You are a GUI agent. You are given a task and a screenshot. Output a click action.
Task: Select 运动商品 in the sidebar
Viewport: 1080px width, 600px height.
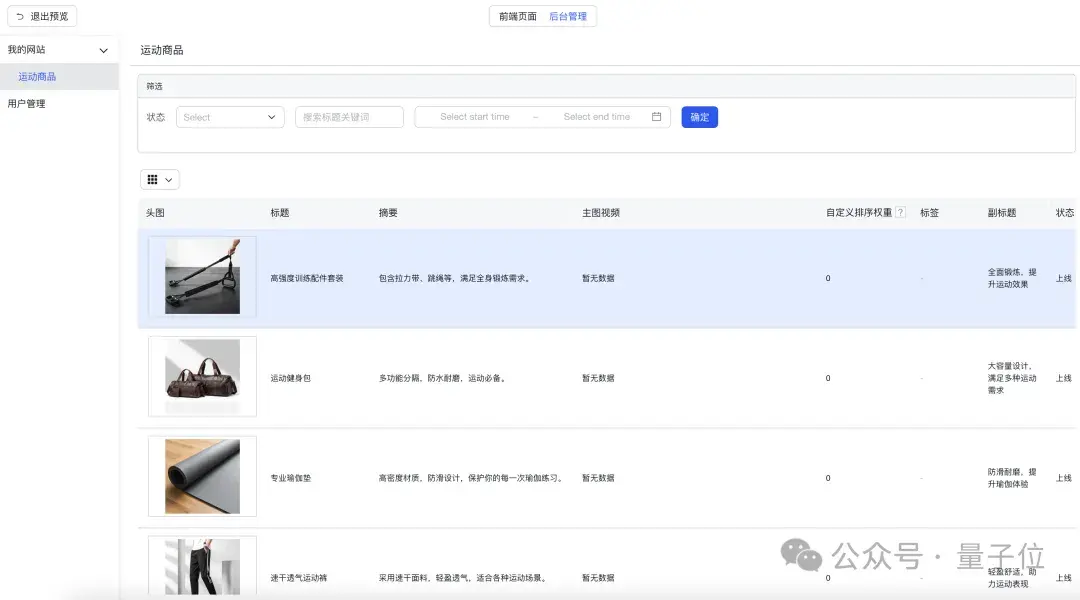pyautogui.click(x=36, y=75)
